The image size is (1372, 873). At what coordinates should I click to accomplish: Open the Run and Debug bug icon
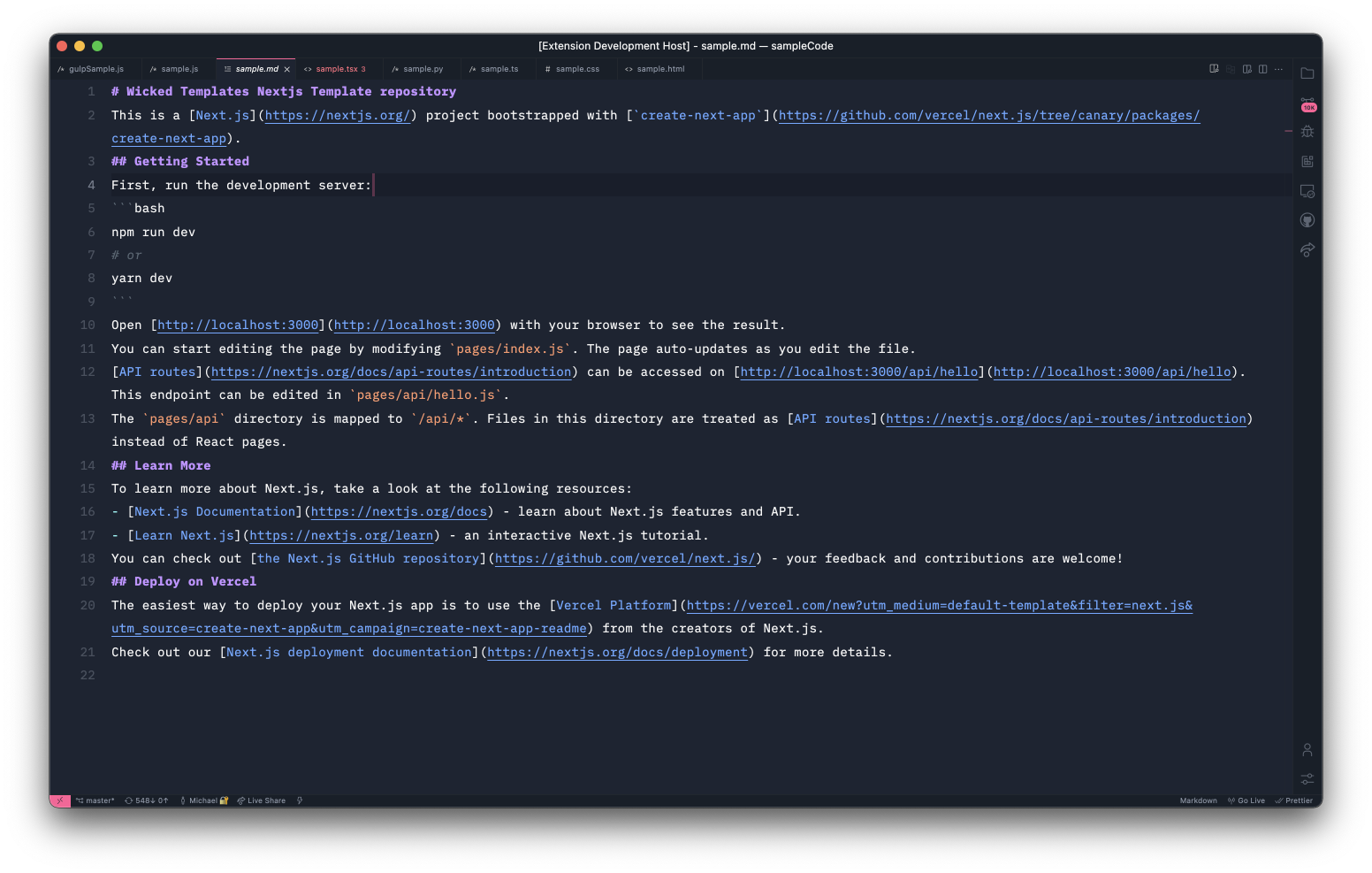point(1307,132)
